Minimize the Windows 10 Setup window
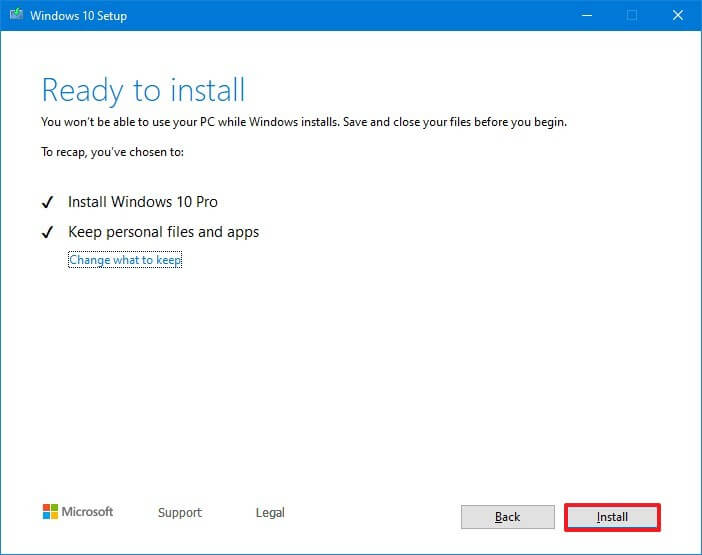702x555 pixels. point(585,16)
